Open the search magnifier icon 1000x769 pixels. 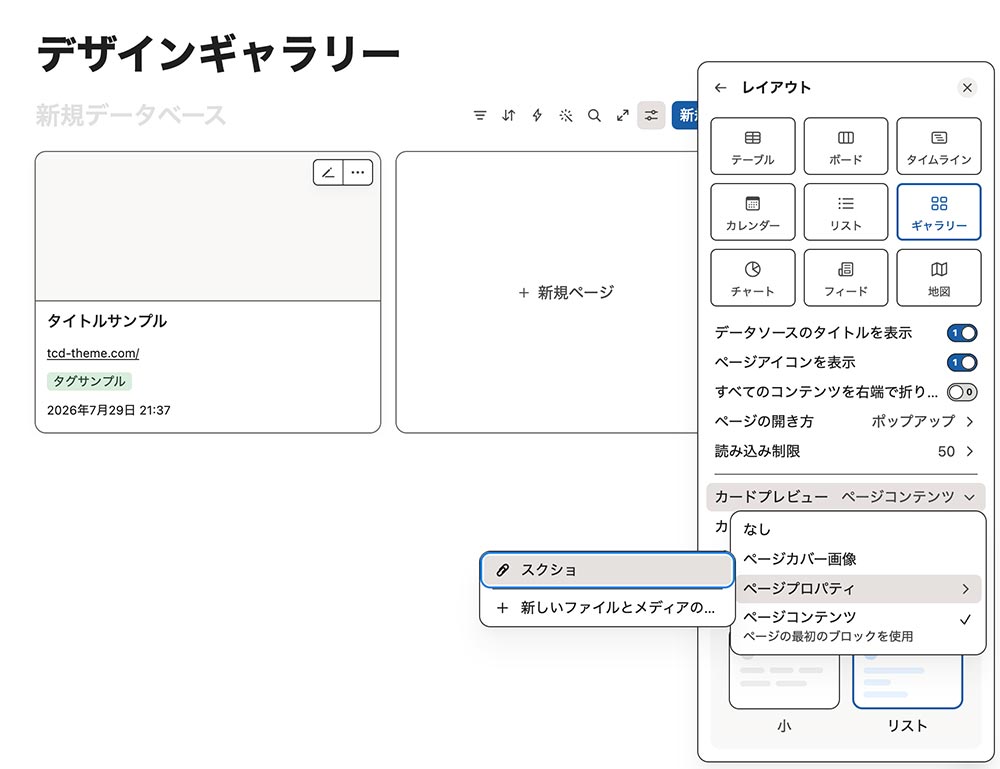click(x=594, y=115)
